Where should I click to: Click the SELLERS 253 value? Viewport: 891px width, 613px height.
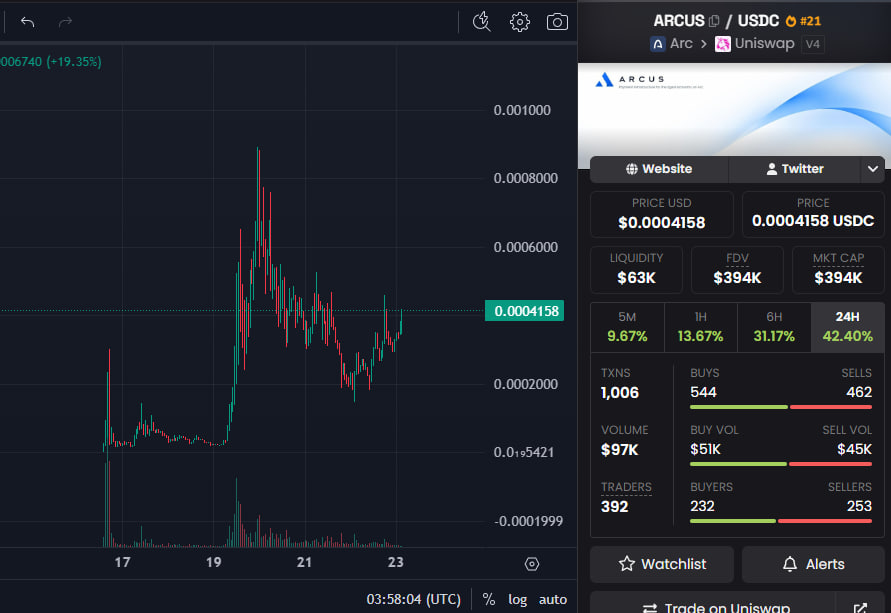[859, 506]
